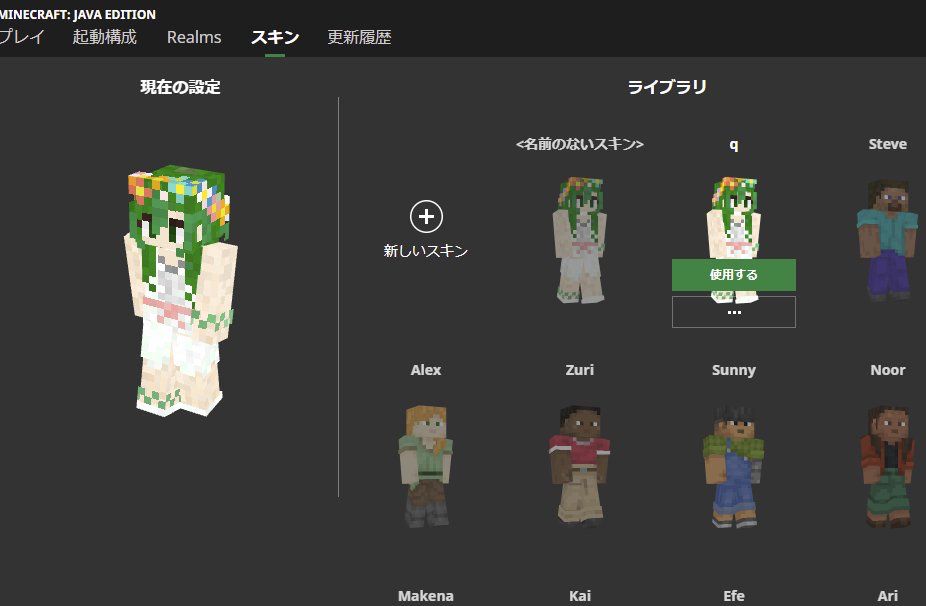Select the Sunny skin thumbnail

(x=733, y=466)
